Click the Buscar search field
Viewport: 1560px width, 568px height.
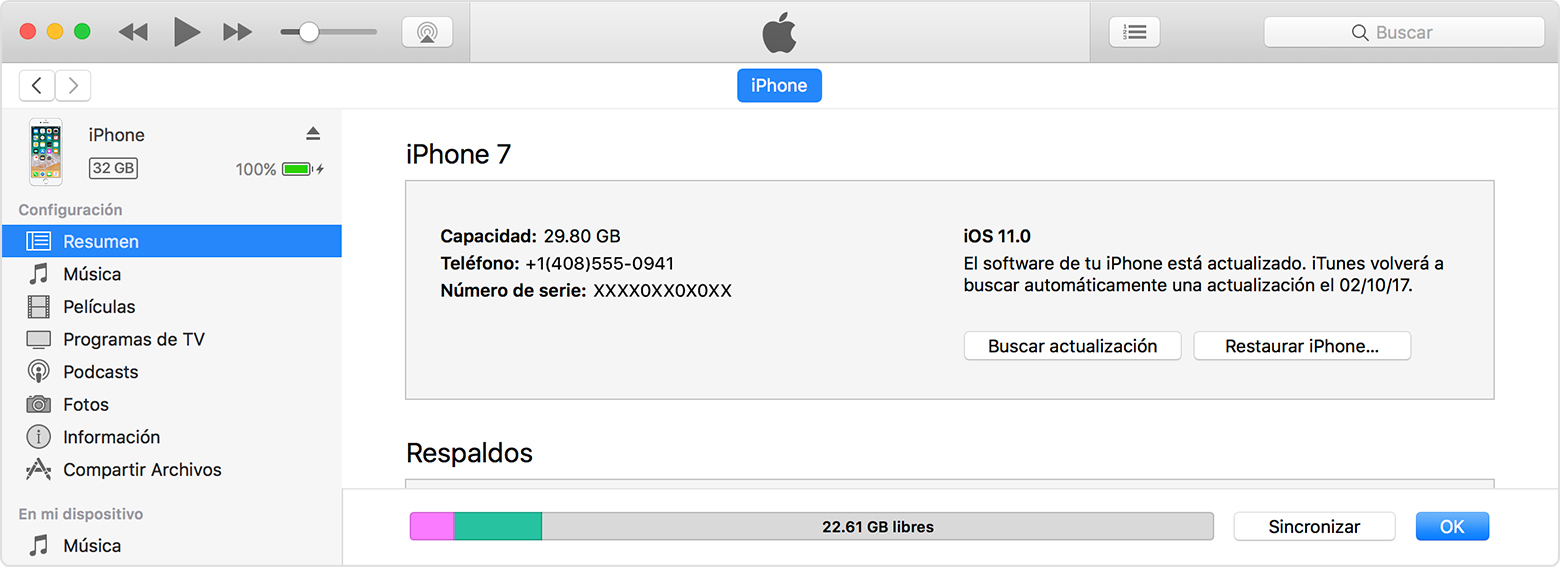pos(1404,32)
